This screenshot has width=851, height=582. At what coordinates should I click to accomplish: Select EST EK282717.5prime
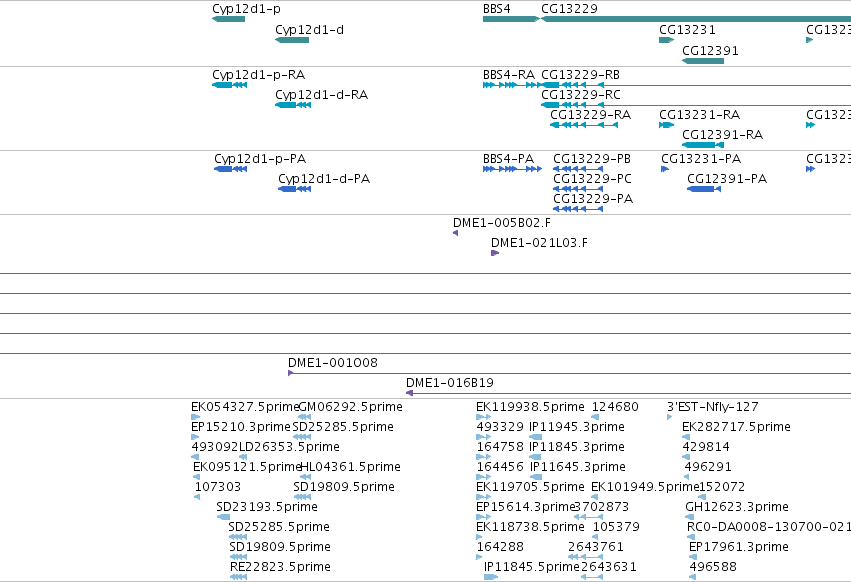tap(686, 437)
